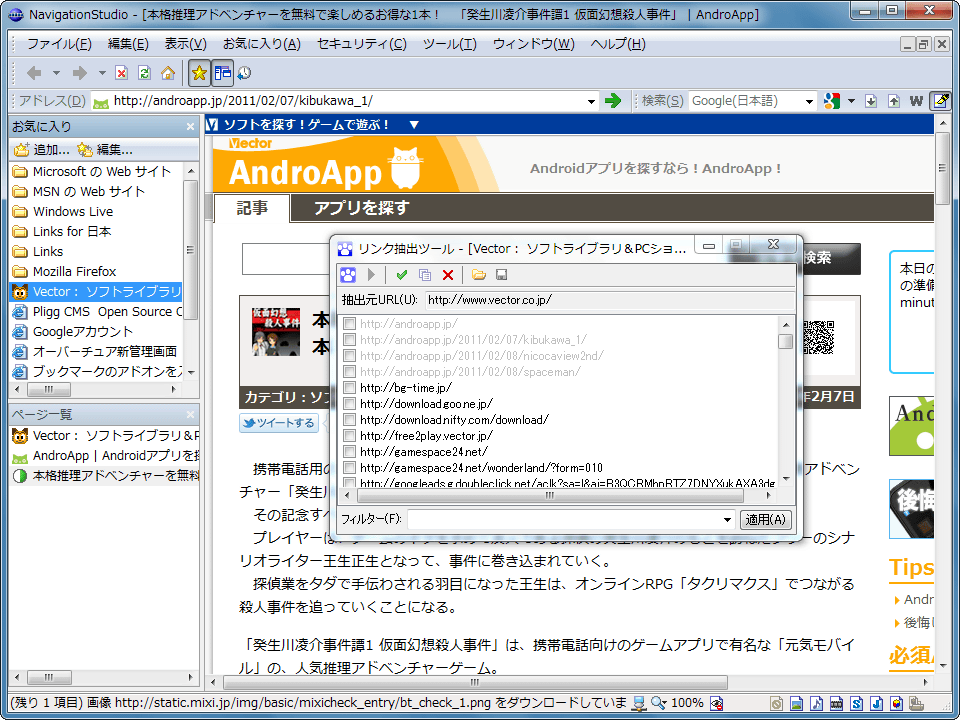Go to the home page icon

[168, 73]
